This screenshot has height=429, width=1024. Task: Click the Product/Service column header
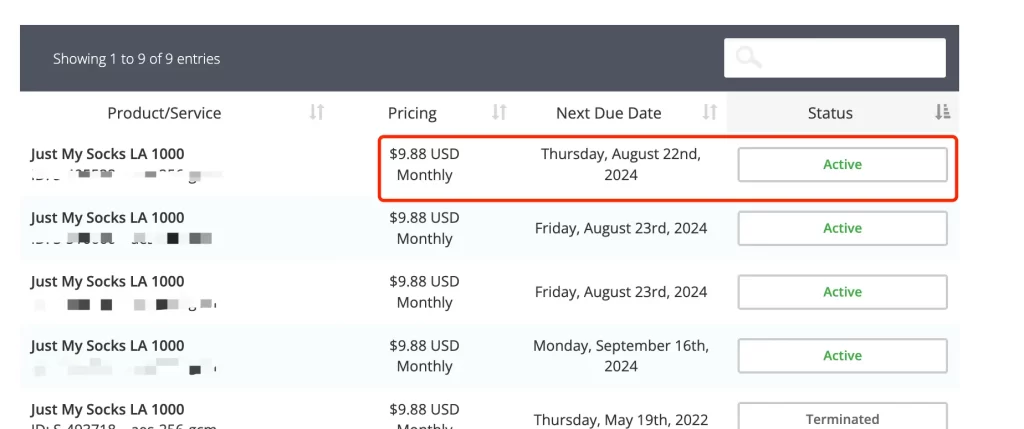(x=165, y=113)
